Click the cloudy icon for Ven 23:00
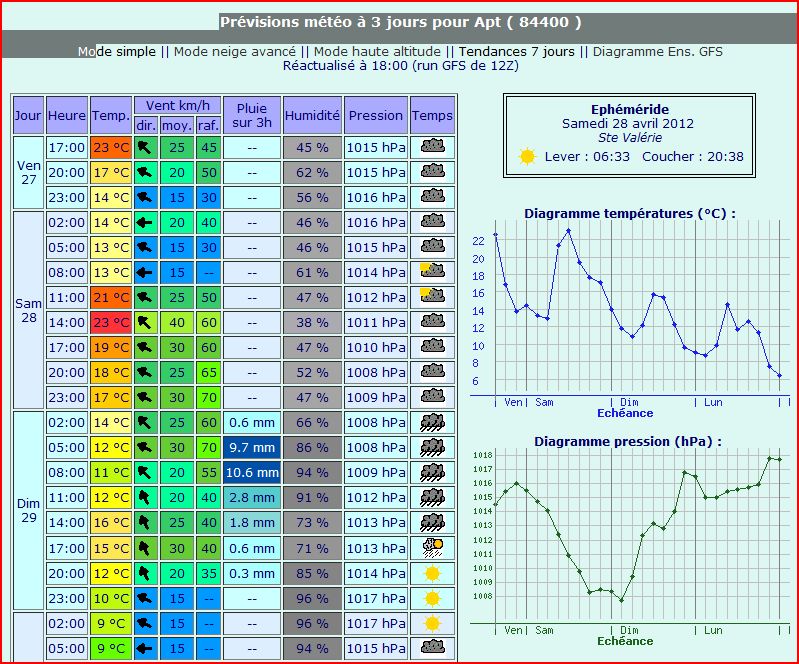Image resolution: width=799 pixels, height=664 pixels. (433, 197)
